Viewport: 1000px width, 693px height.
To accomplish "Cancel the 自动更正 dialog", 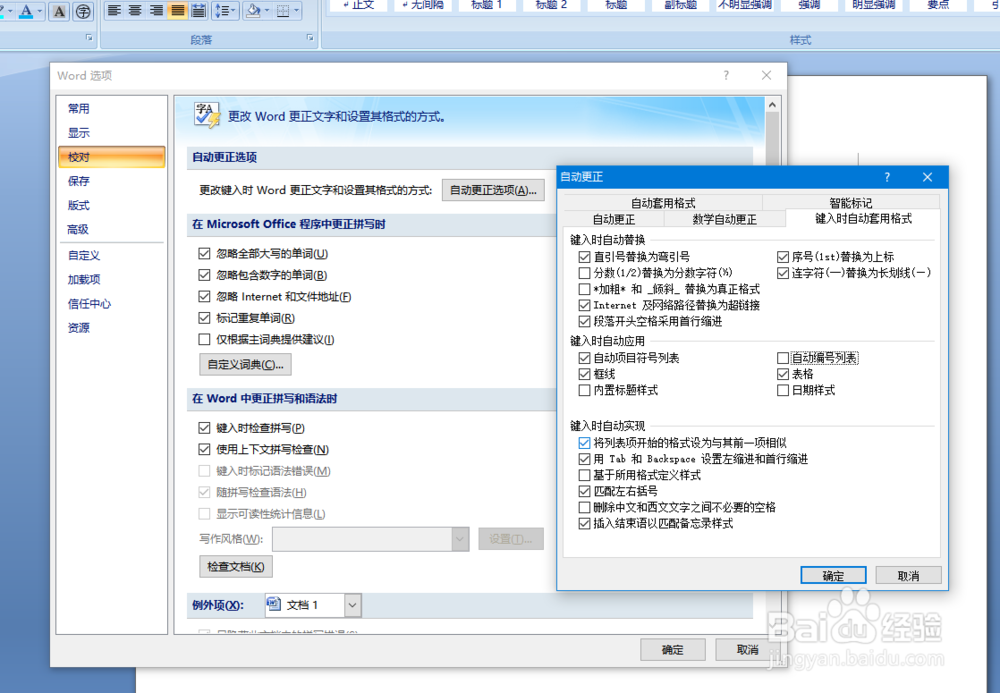I will coord(908,575).
